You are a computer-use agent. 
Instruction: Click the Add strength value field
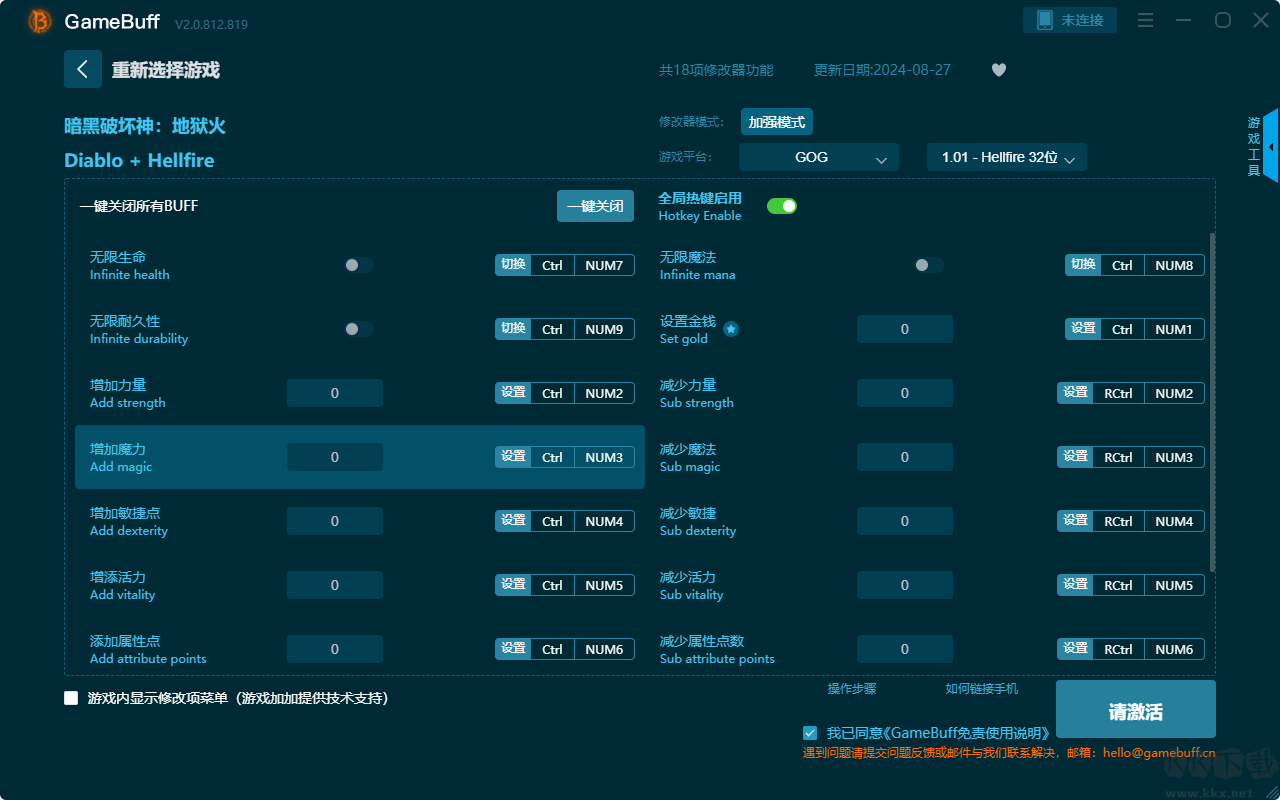coord(335,393)
